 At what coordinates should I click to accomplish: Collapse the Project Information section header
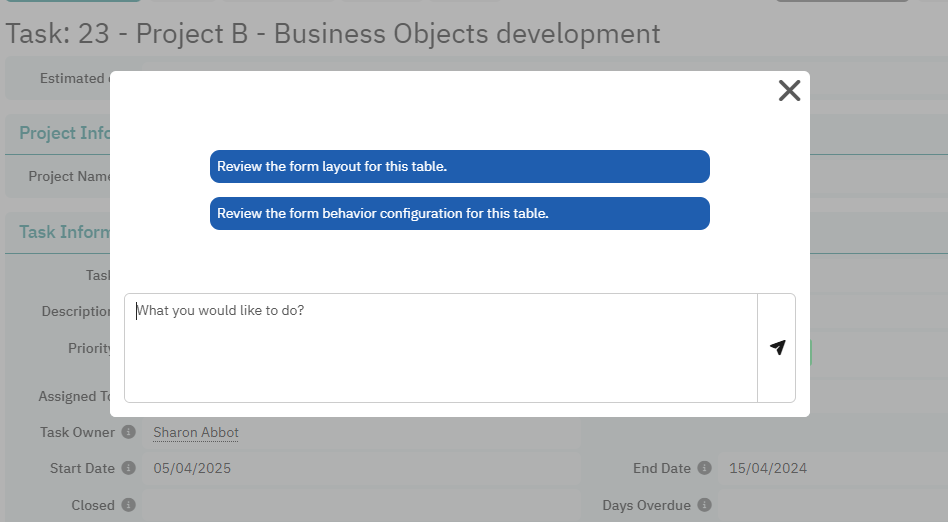[x=62, y=133]
